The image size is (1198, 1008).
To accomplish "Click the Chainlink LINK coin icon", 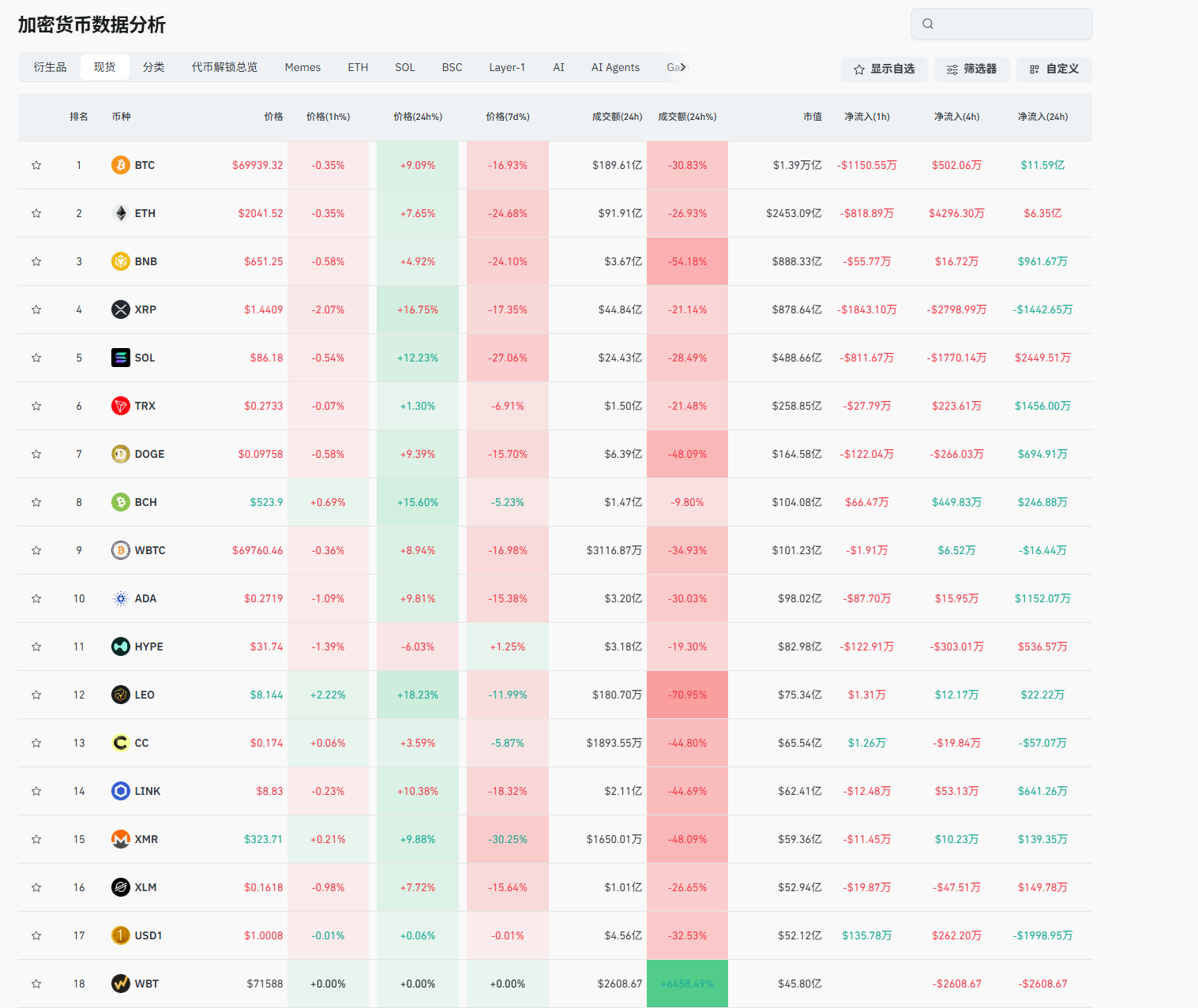I will pos(120,791).
